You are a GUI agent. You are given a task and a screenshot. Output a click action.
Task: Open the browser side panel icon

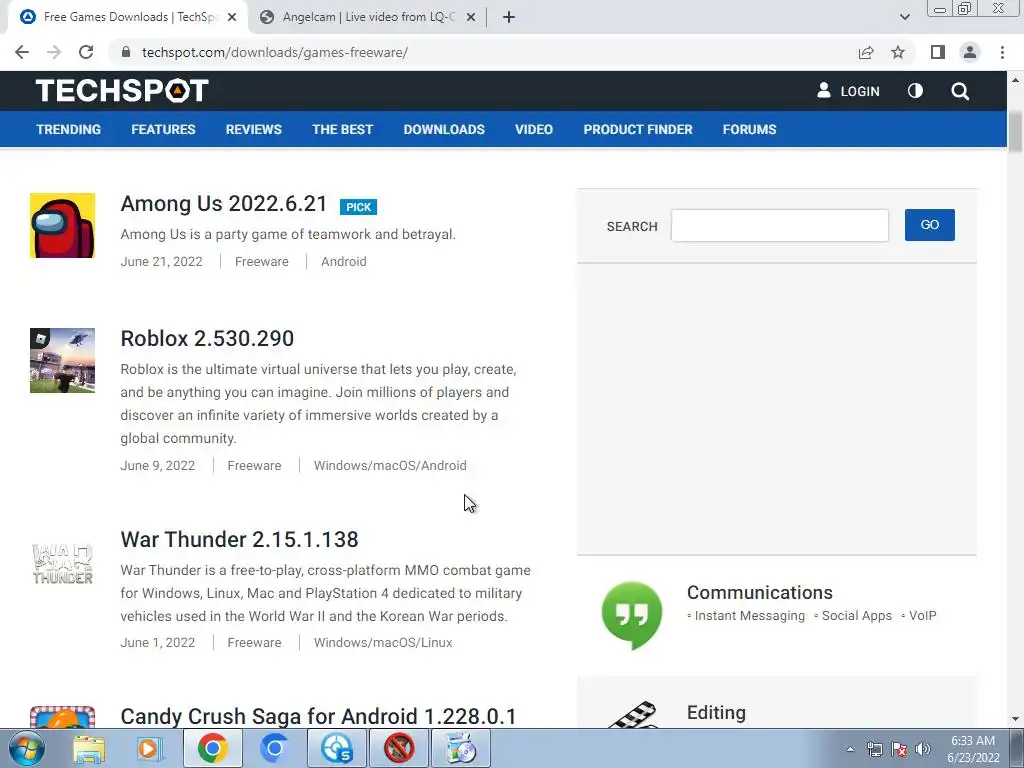click(938, 52)
